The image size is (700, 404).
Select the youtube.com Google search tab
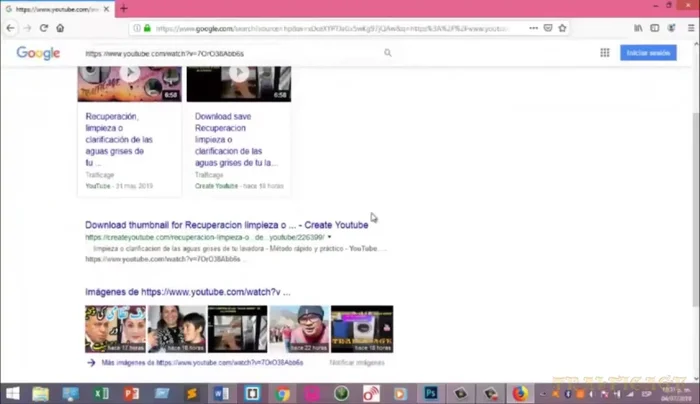tap(57, 9)
